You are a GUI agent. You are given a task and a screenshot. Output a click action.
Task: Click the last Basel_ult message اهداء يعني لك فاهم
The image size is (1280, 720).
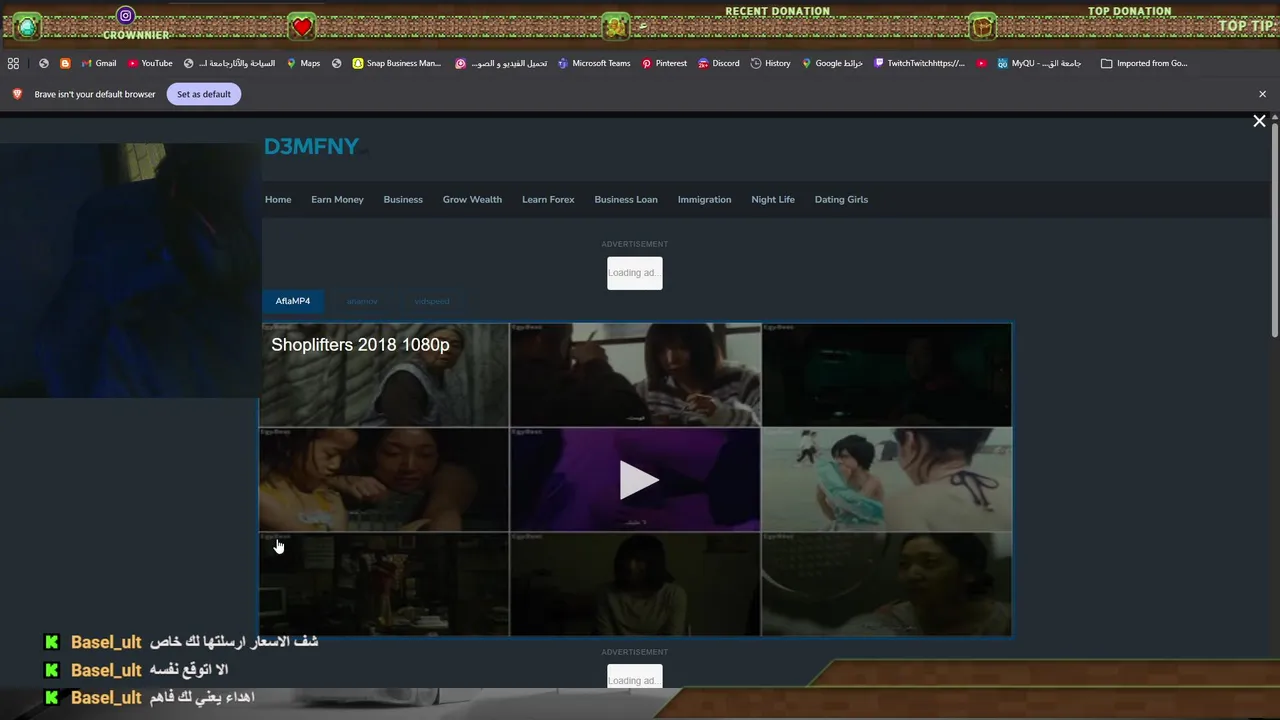coord(149,697)
